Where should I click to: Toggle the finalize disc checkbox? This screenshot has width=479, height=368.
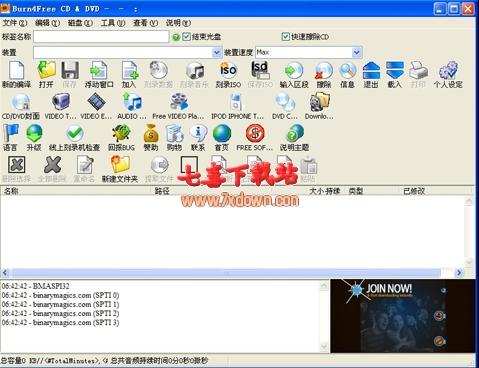[186, 36]
